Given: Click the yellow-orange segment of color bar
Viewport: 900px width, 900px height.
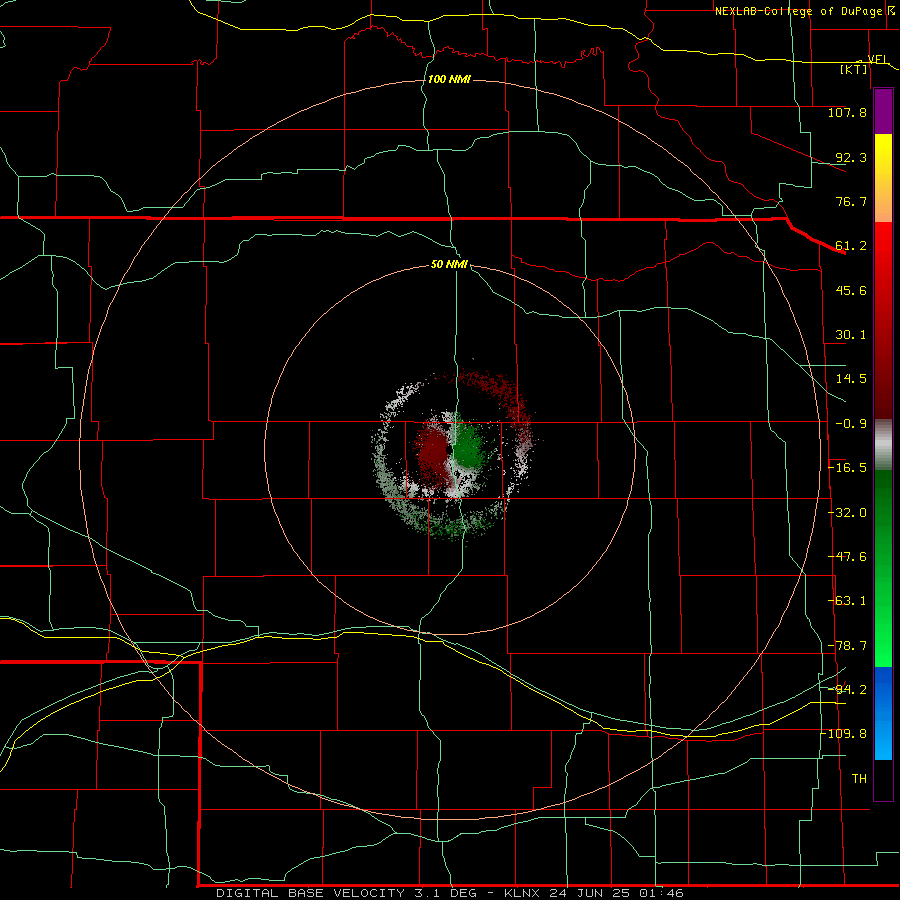Looking at the screenshot, I should click(x=883, y=178).
